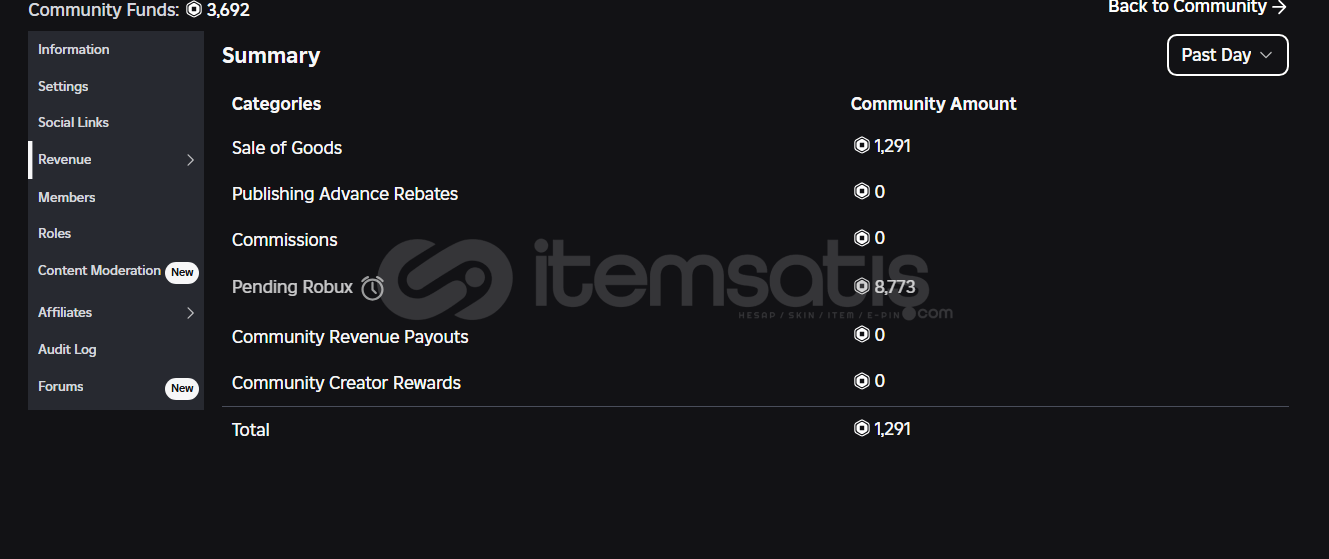Go to the Settings menu item
Image resolution: width=1329 pixels, height=559 pixels.
pos(63,86)
